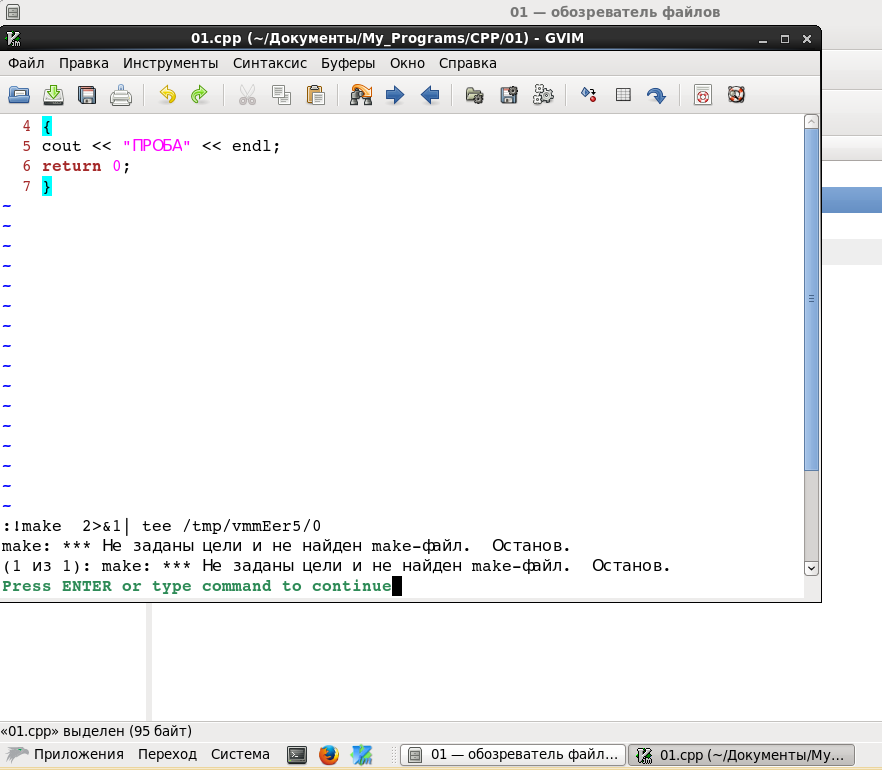Click scrollbar up arrow in GVIM
This screenshot has height=770, width=882.
tap(811, 121)
